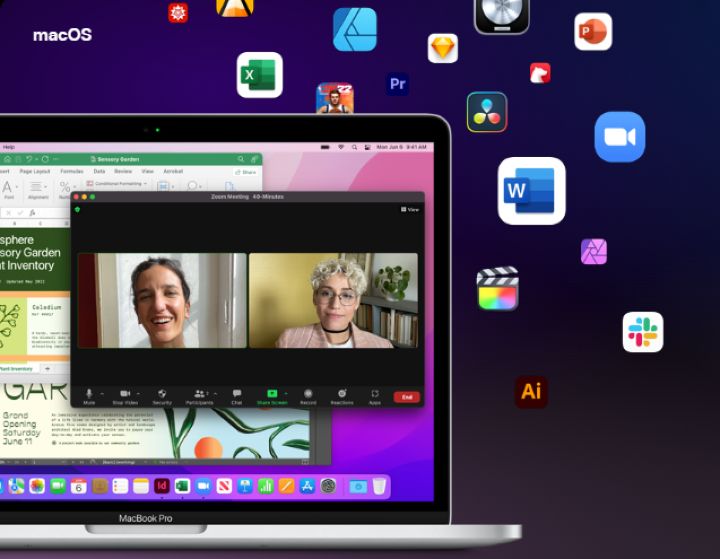This screenshot has height=559, width=720.
Task: Open the Chat in Zoom meeting
Action: tap(237, 394)
